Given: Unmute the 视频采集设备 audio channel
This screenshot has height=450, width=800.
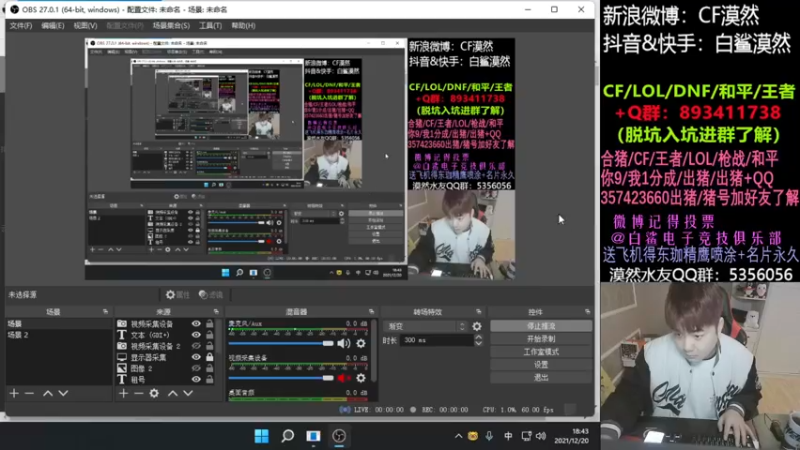Looking at the screenshot, I should pyautogui.click(x=344, y=378).
